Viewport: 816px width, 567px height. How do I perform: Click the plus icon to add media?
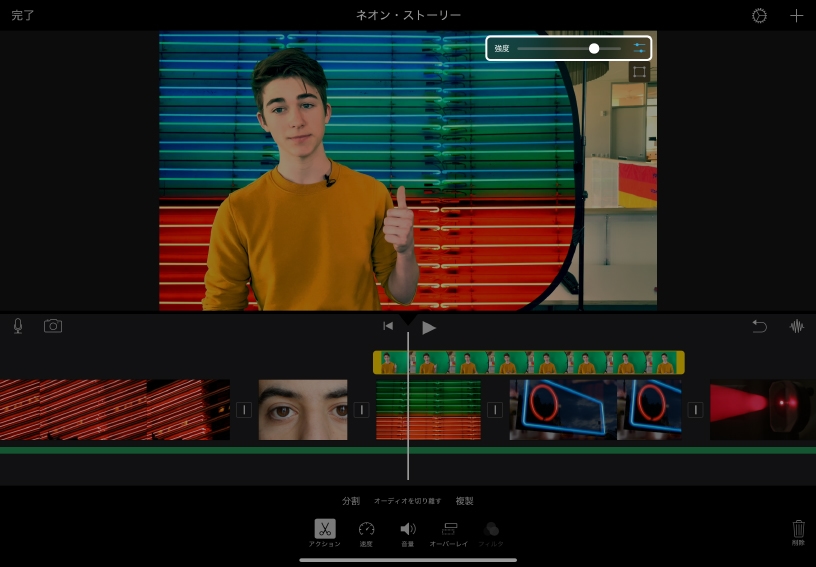point(796,16)
